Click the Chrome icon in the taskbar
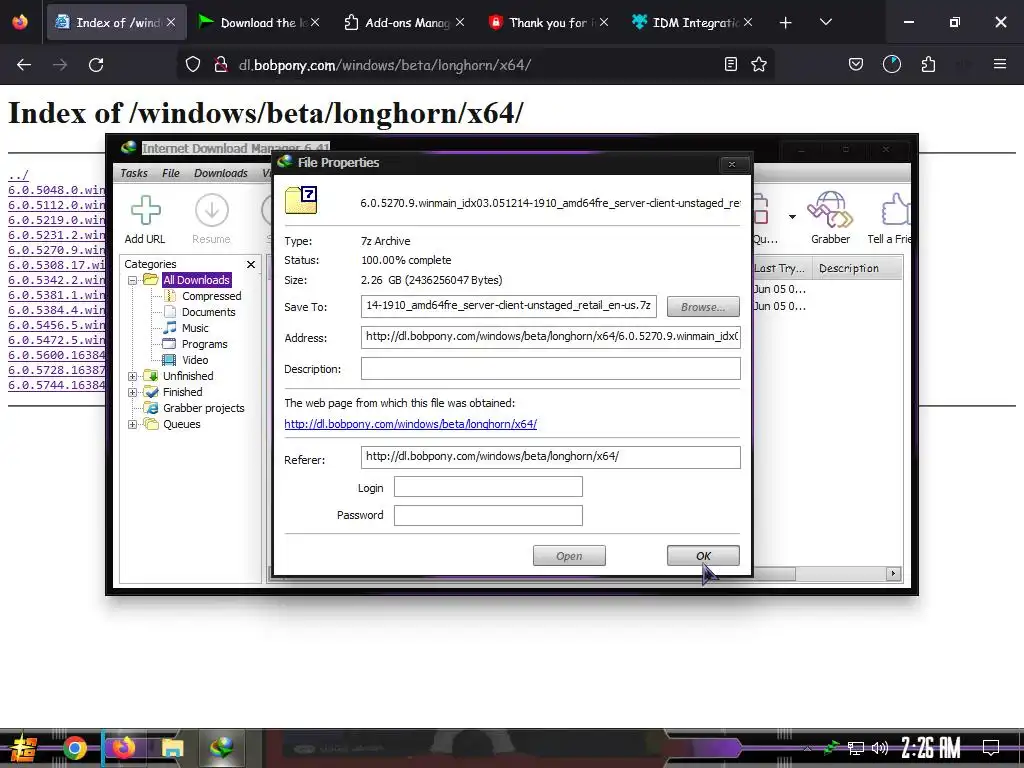The height and width of the screenshot is (768, 1024). [75, 748]
